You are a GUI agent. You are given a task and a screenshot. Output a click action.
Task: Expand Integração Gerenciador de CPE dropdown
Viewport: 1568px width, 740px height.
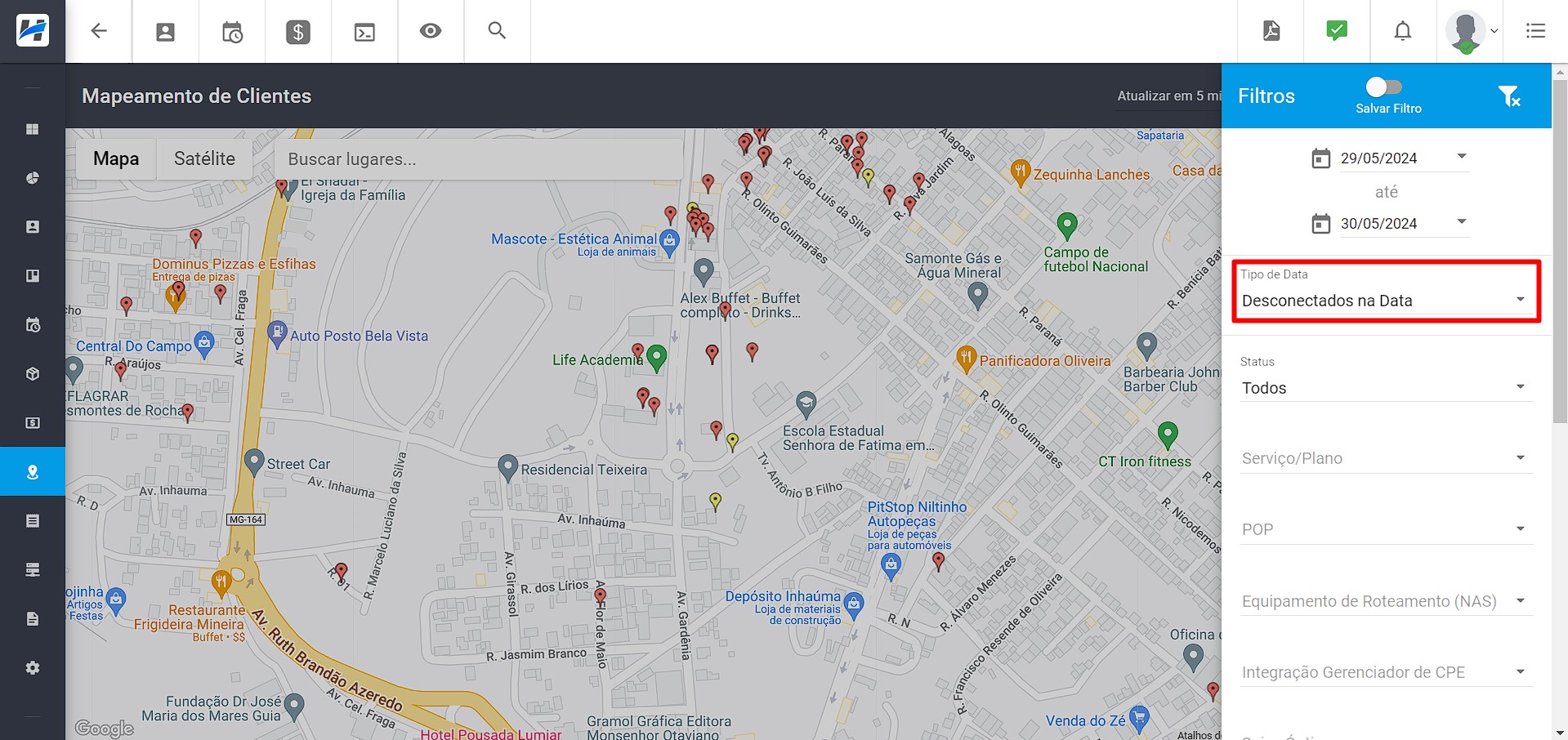pos(1386,672)
